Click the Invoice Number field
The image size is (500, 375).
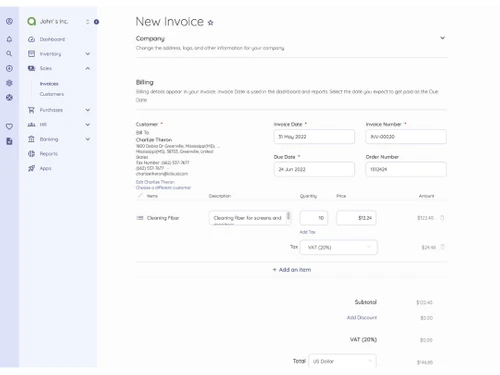point(406,137)
